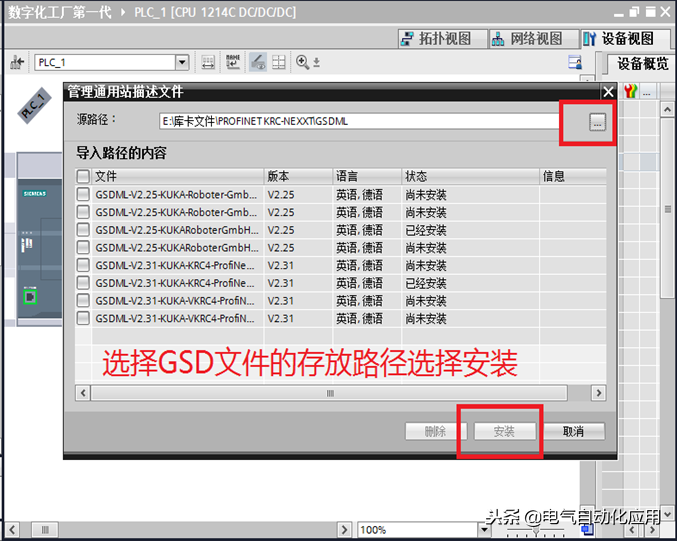
Task: Click the browse button next to source path
Action: tap(597, 122)
